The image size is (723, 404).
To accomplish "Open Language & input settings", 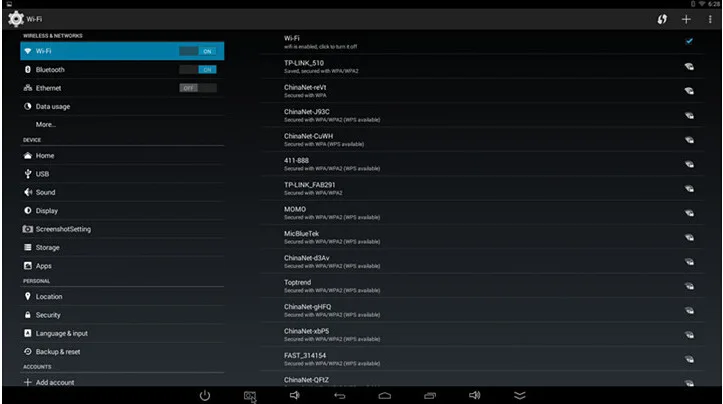I will (122, 333).
